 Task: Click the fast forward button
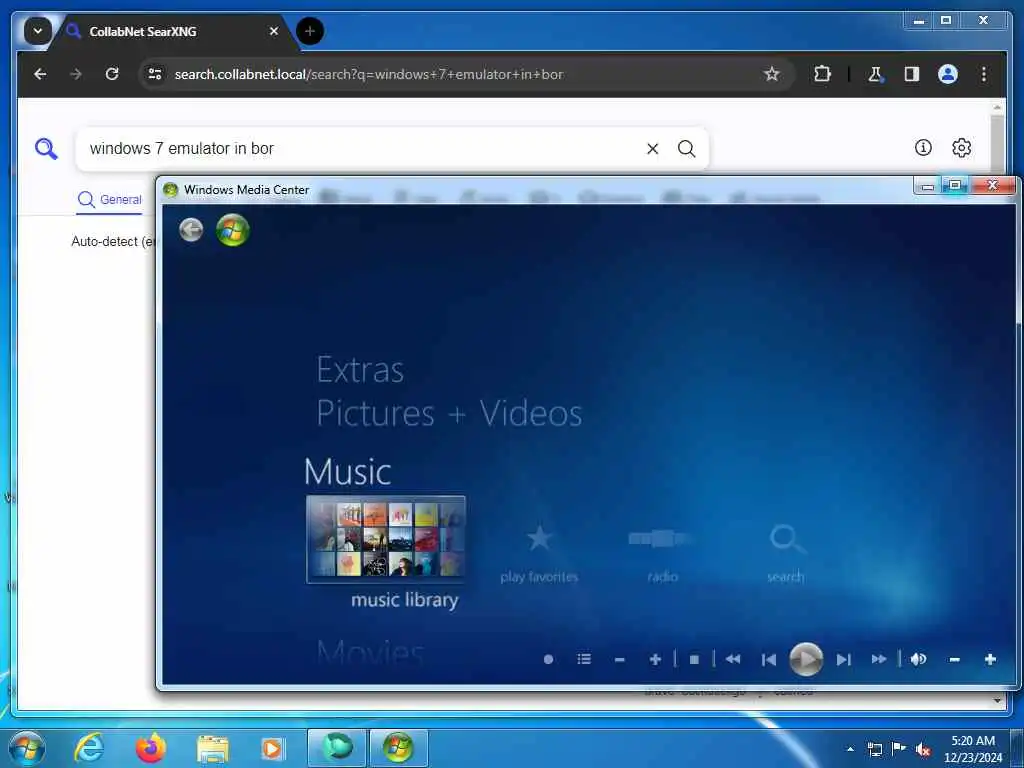point(879,659)
